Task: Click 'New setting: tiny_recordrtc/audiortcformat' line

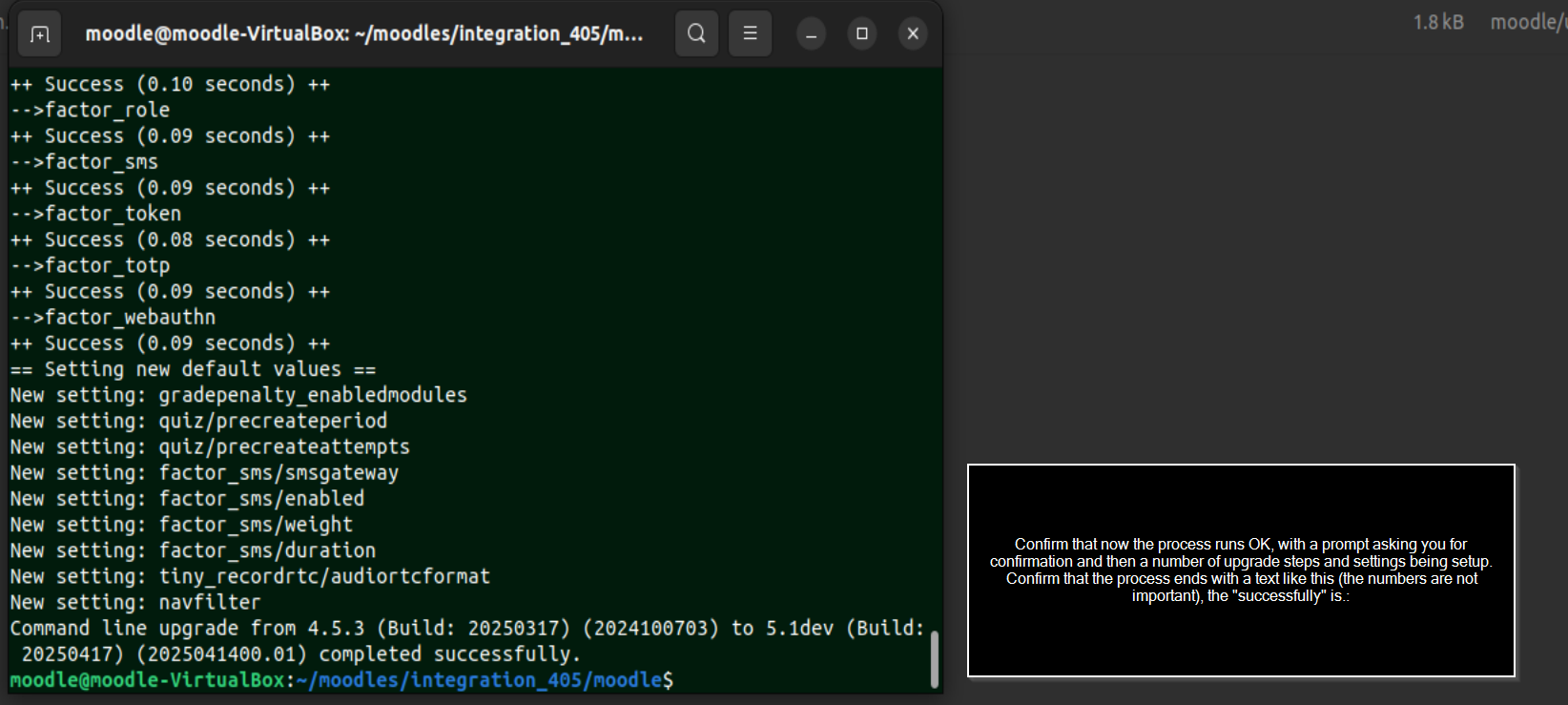Action: point(250,576)
